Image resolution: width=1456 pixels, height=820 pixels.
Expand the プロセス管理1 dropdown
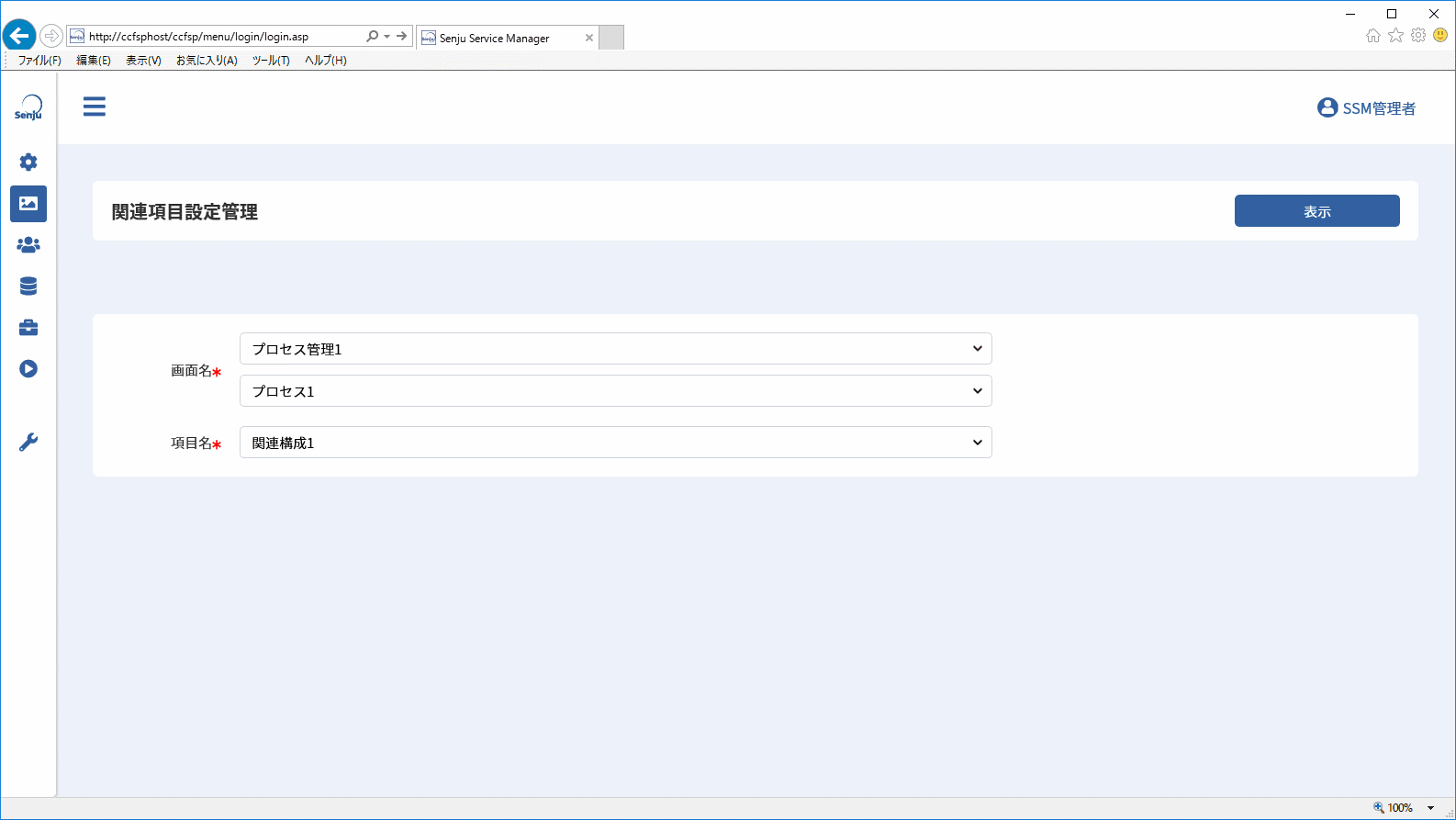(x=616, y=349)
